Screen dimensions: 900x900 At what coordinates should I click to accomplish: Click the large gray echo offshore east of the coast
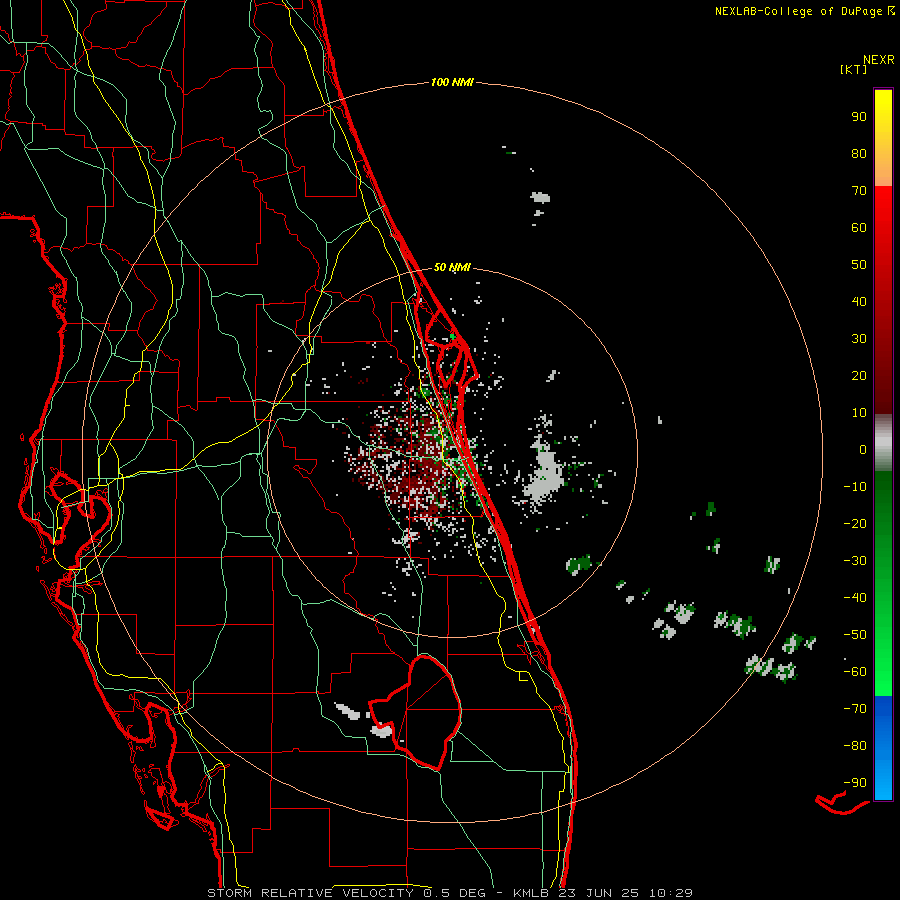pyautogui.click(x=545, y=474)
